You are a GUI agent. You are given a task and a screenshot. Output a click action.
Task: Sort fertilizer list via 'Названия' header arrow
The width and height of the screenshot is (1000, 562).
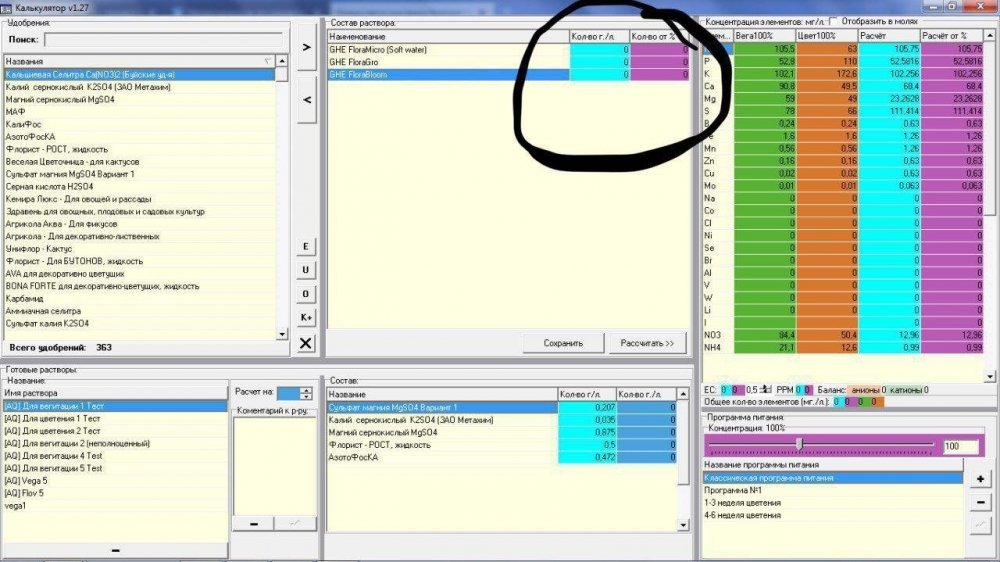[267, 61]
